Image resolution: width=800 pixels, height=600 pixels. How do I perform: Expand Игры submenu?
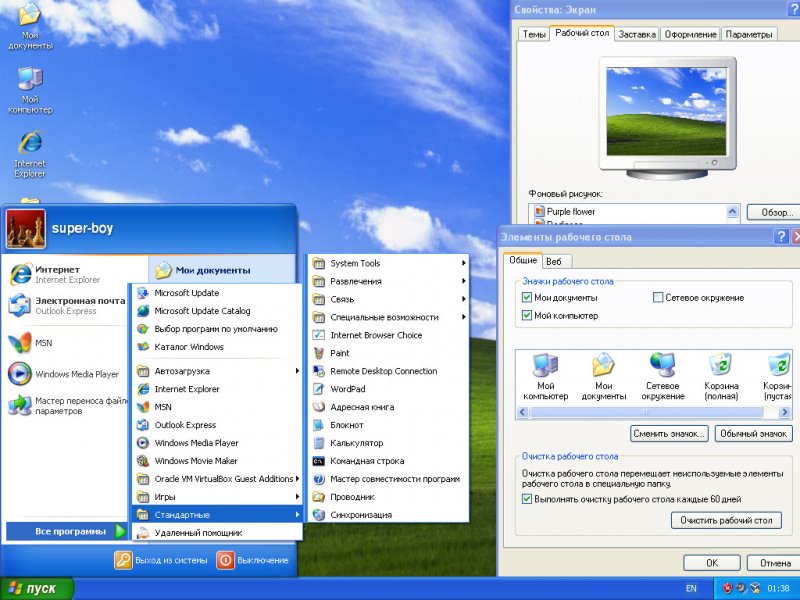tap(217, 496)
